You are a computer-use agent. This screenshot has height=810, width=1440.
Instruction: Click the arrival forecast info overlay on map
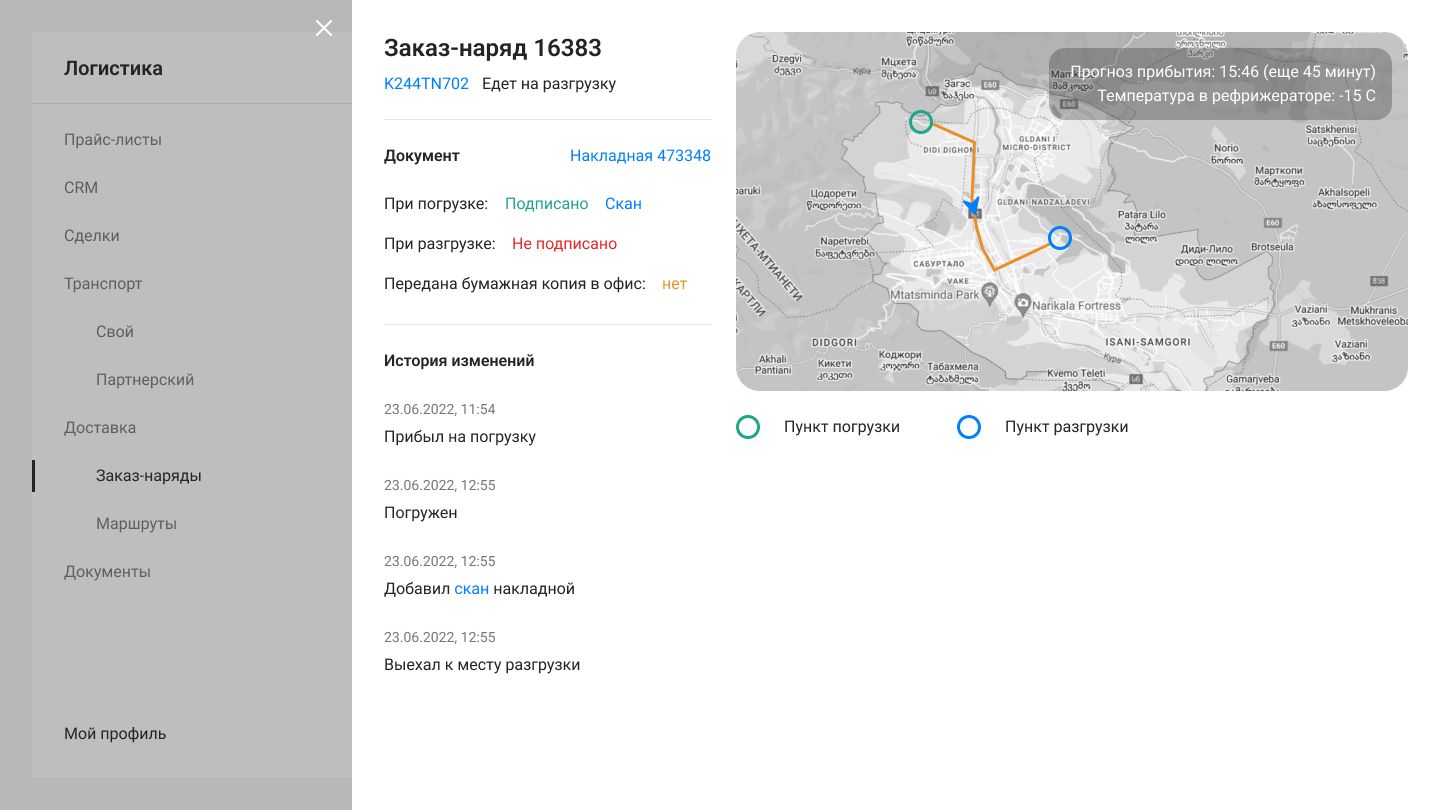click(x=1220, y=84)
